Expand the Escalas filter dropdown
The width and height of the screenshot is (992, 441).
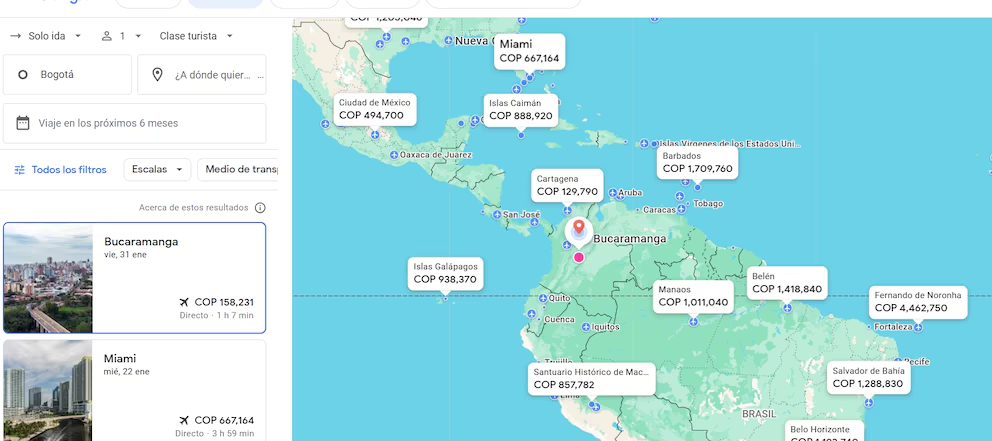(x=157, y=170)
